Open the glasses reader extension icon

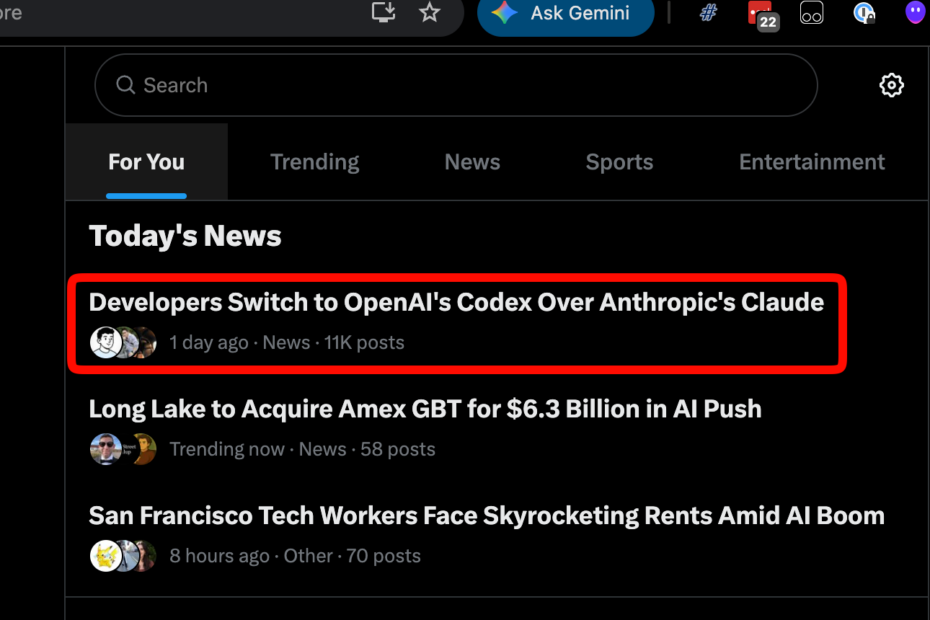pyautogui.click(x=811, y=12)
